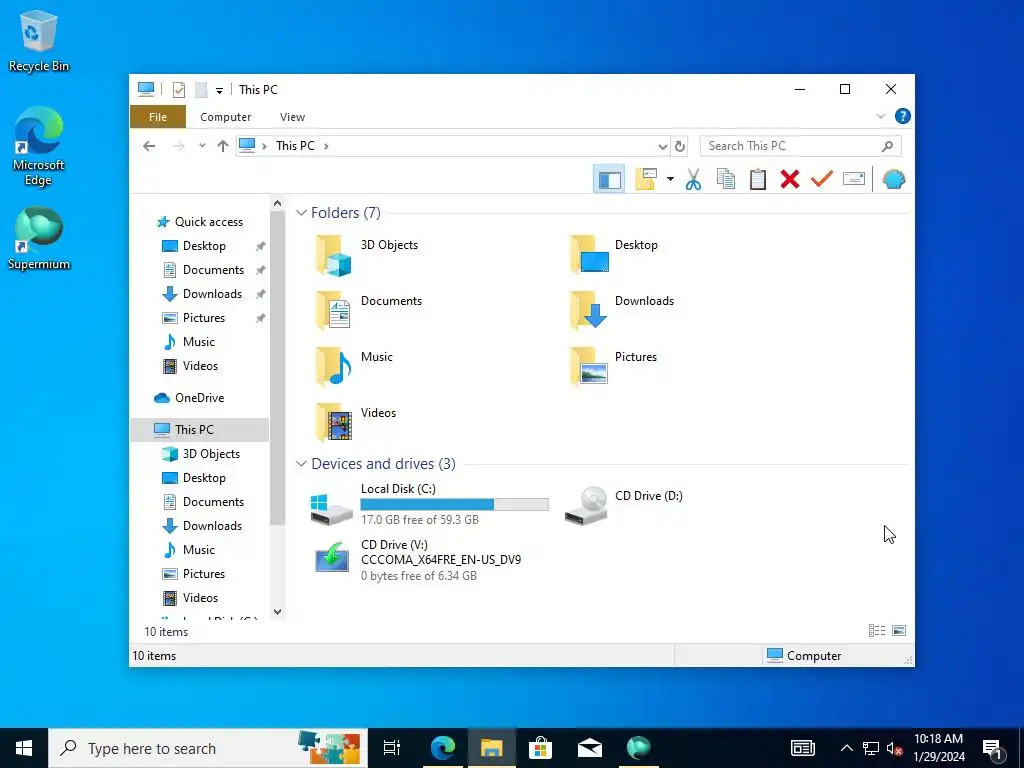Collapse the Devices and drives (3) group
Screen dimensions: 1024x768
tap(301, 464)
